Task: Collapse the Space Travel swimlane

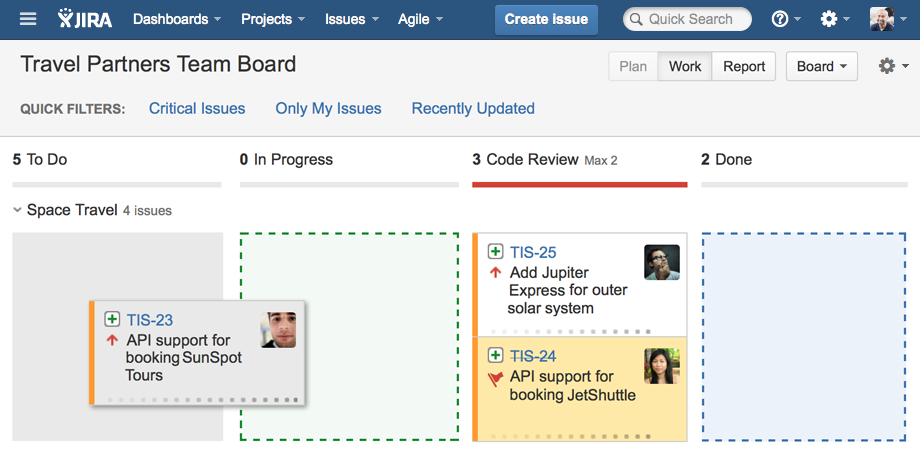Action: click(18, 210)
